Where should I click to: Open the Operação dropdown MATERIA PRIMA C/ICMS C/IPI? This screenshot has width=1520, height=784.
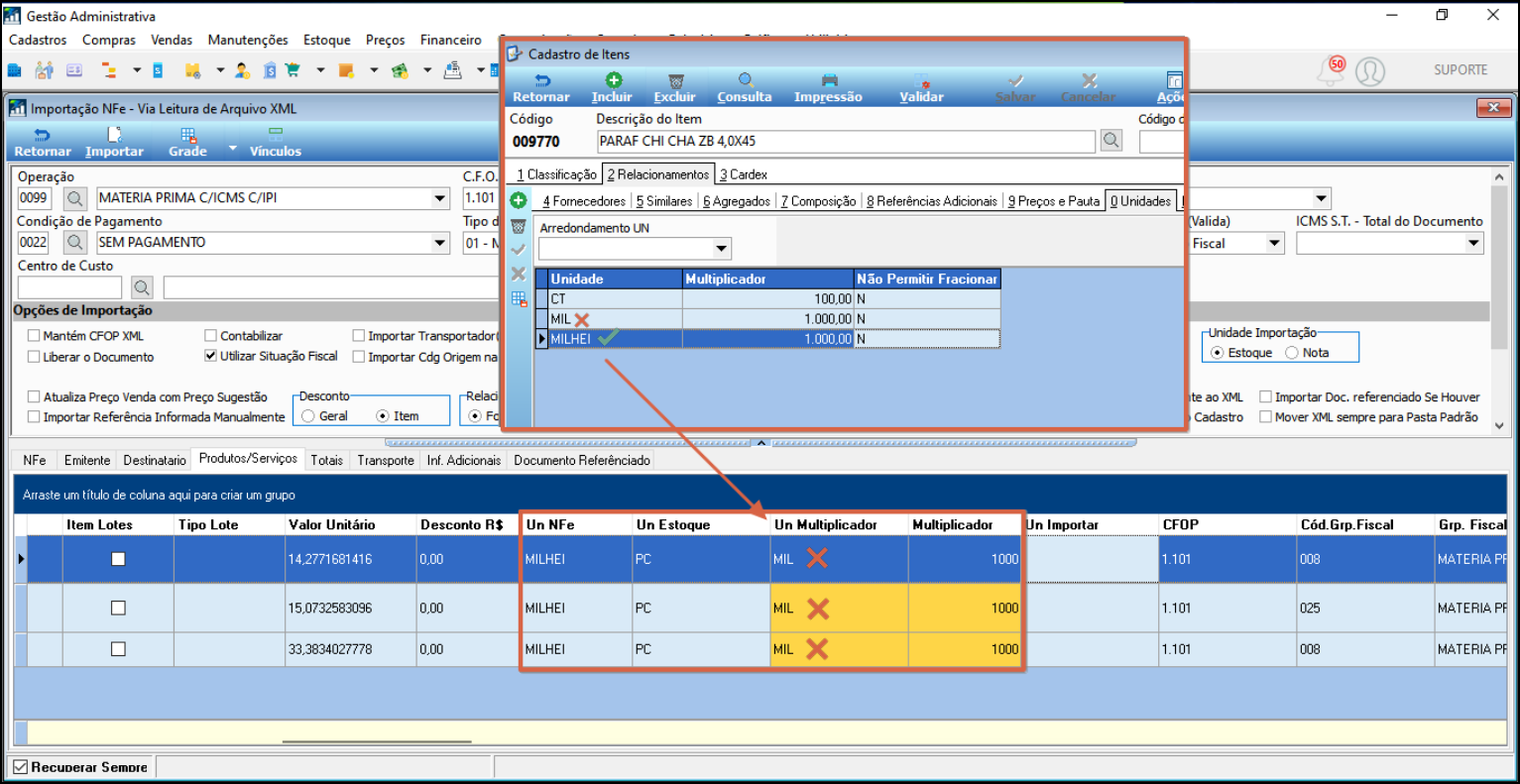[440, 198]
